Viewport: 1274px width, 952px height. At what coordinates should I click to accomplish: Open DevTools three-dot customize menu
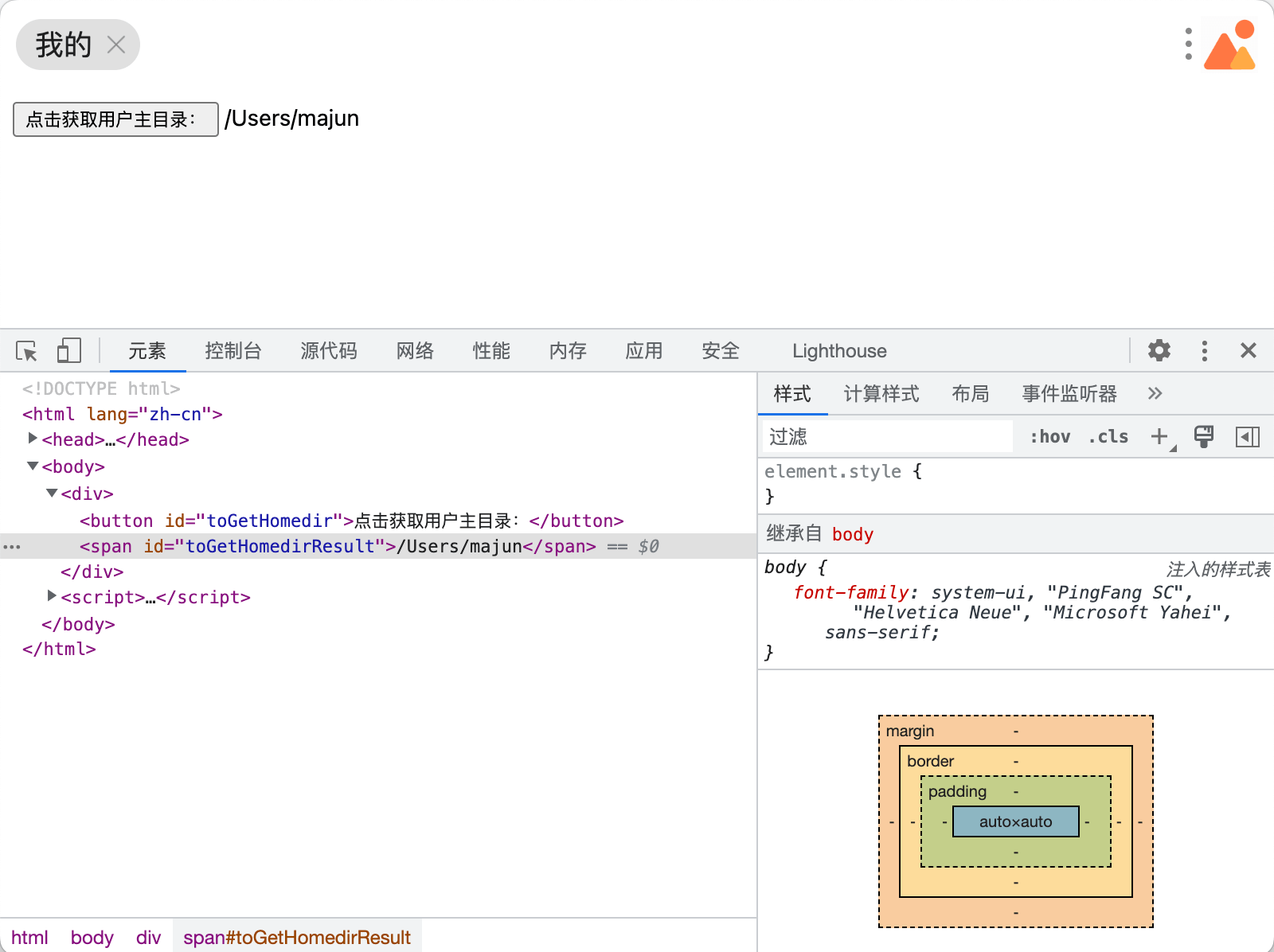click(1204, 350)
